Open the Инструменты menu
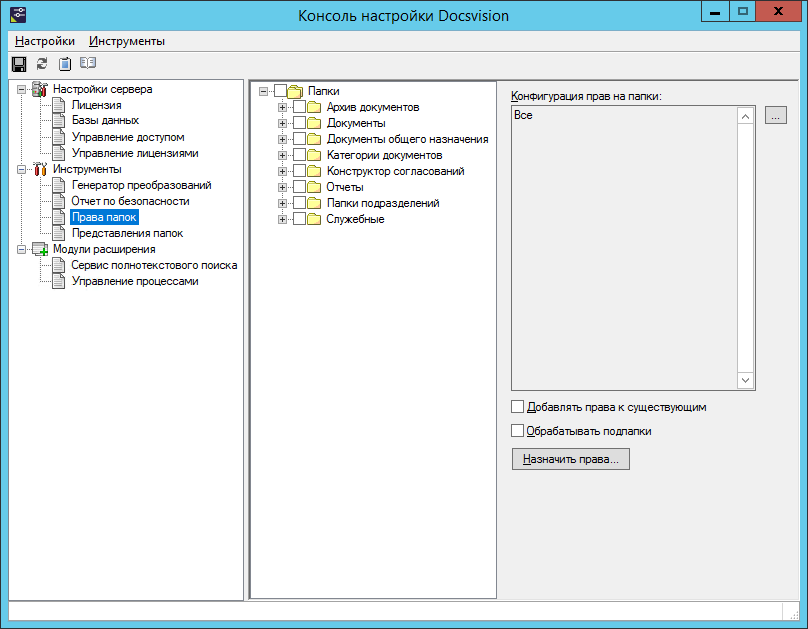This screenshot has width=808, height=629. tap(127, 41)
